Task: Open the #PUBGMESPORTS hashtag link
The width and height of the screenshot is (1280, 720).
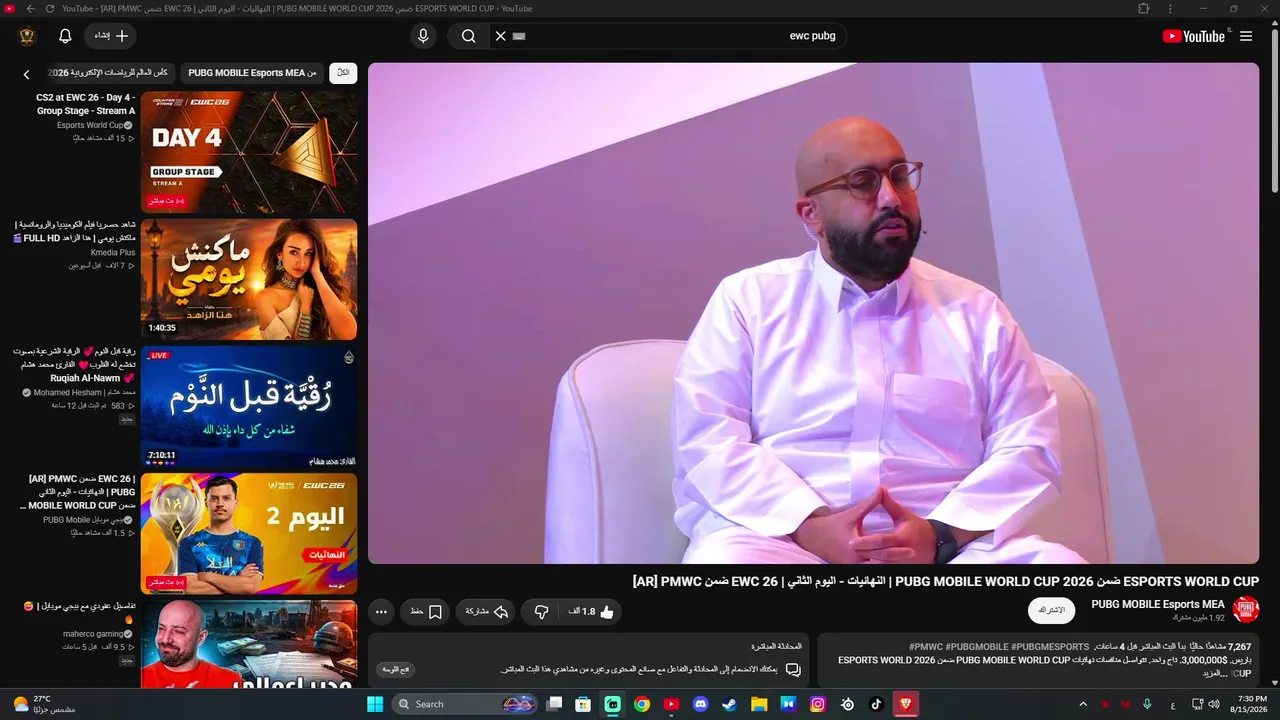Action: (x=1049, y=647)
